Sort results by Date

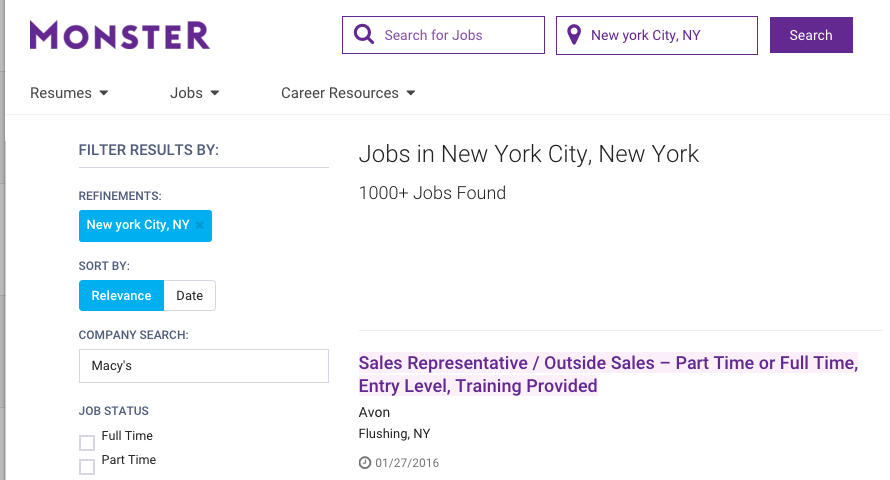[x=189, y=296]
